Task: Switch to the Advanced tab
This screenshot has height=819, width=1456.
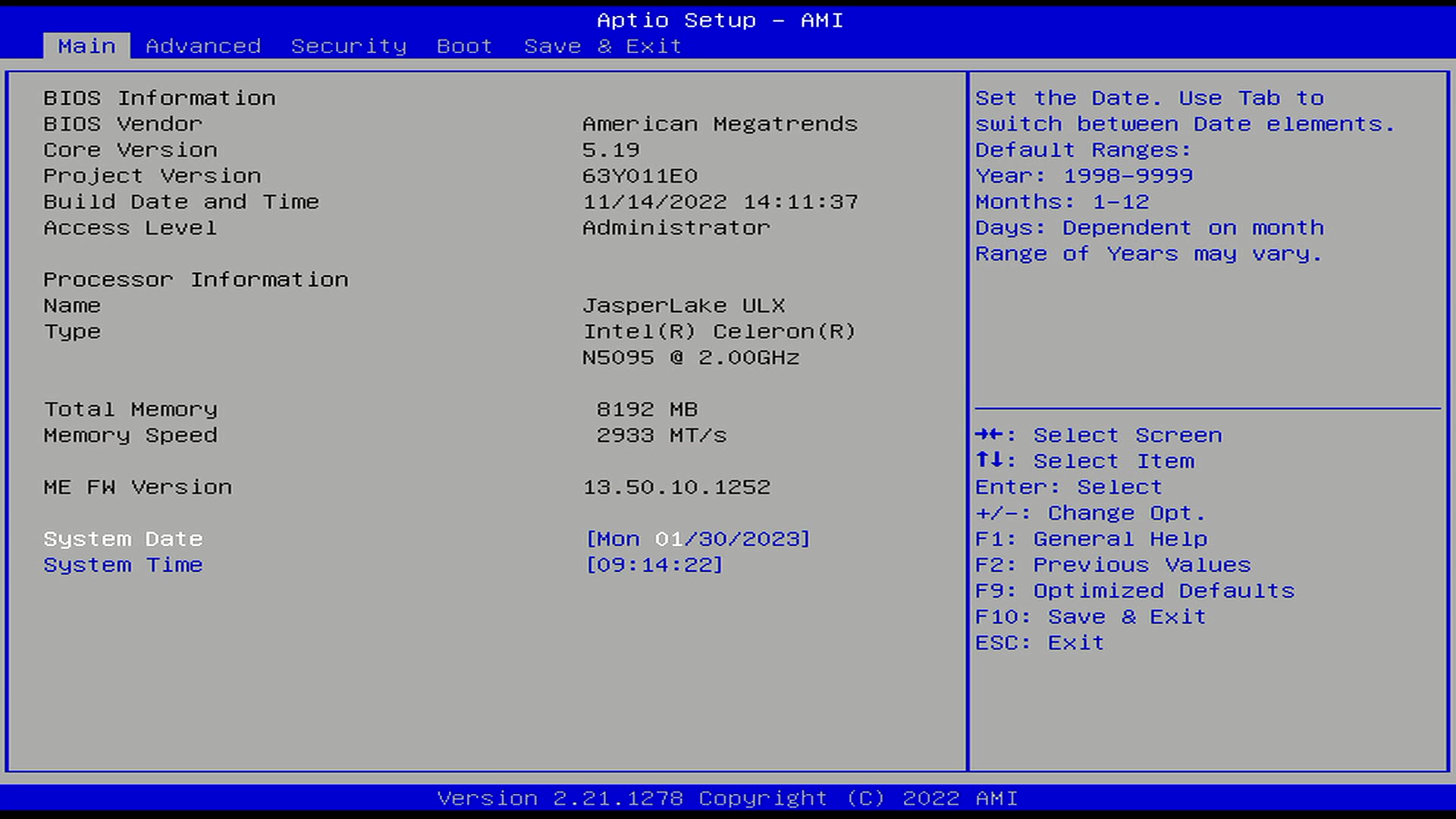Action: (203, 46)
